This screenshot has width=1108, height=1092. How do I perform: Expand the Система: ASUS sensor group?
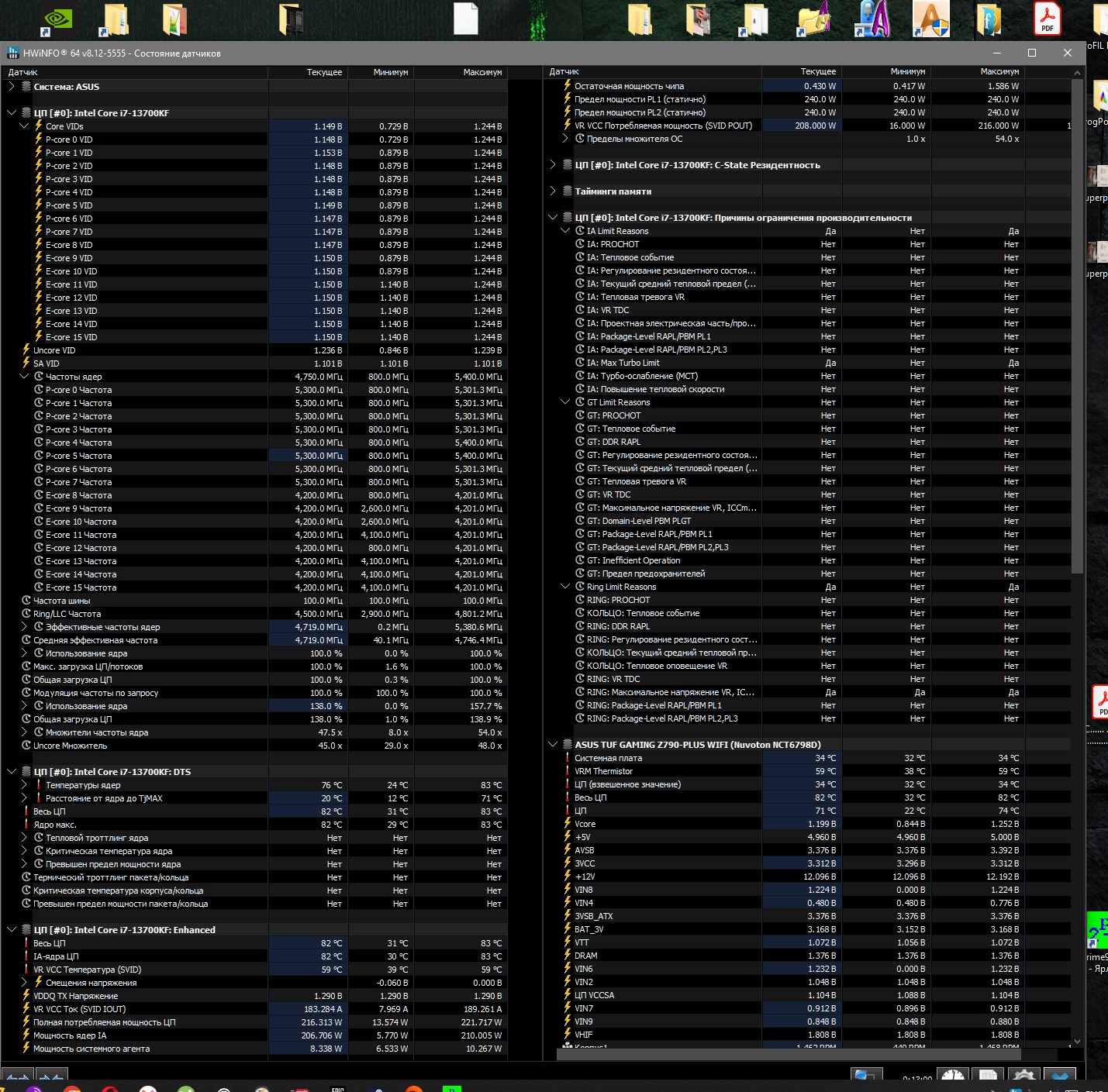(12, 87)
